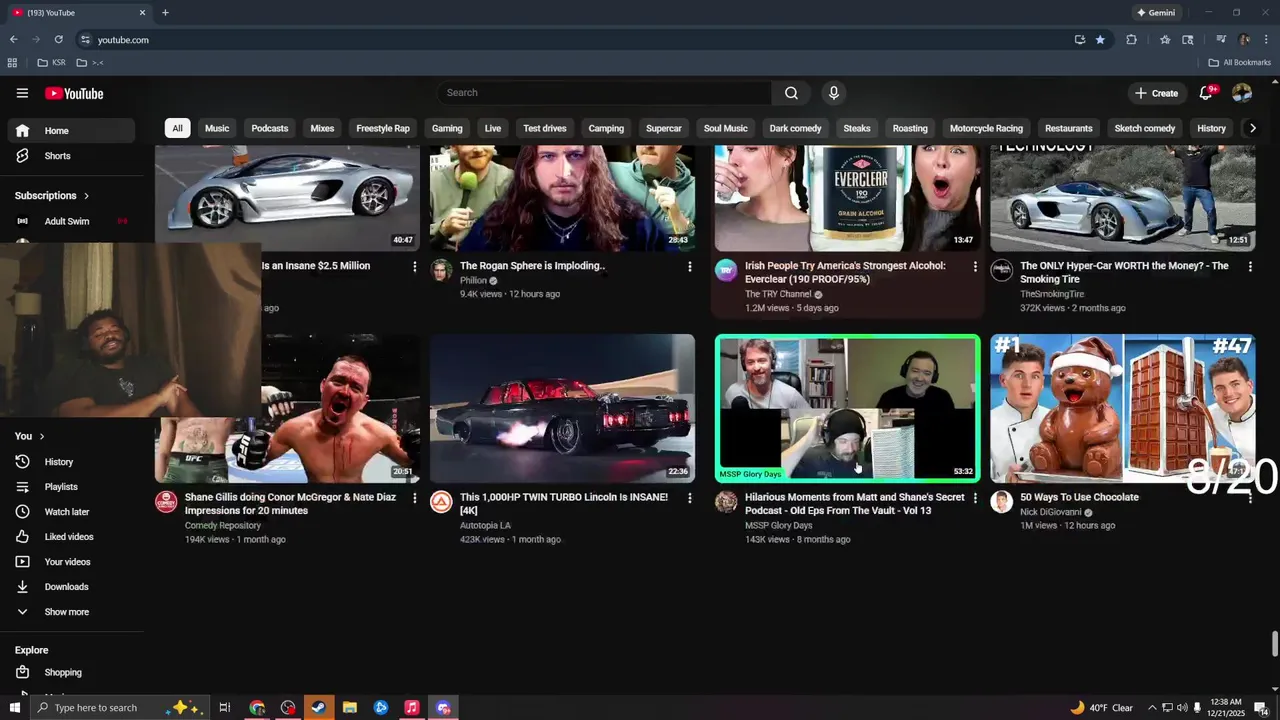Reload the page
This screenshot has width=1280, height=720.
tap(59, 40)
